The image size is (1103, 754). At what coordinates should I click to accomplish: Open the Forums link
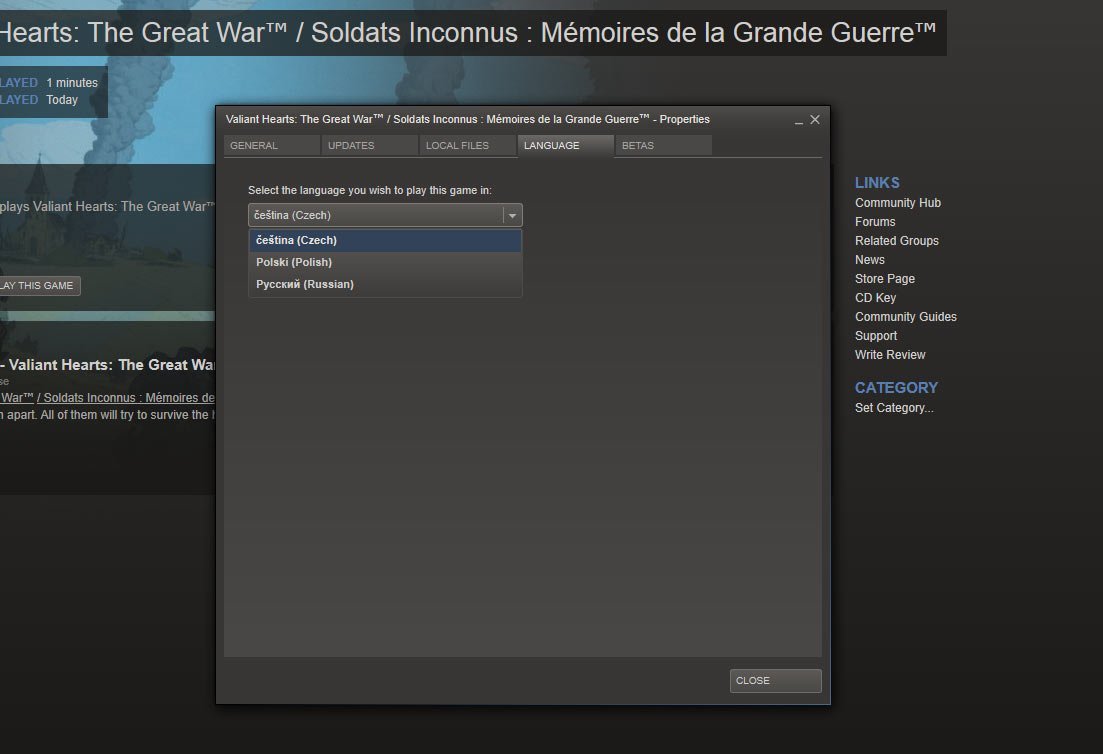(875, 222)
